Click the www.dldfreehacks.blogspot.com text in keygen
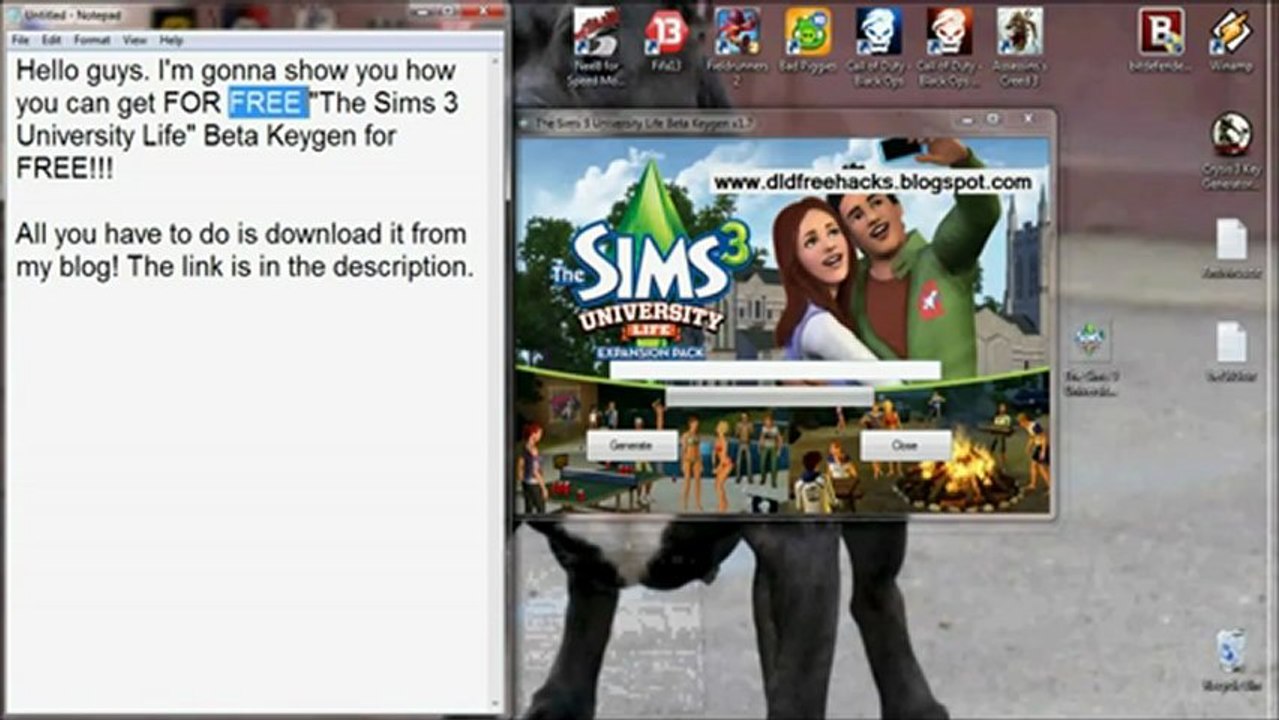 point(872,182)
